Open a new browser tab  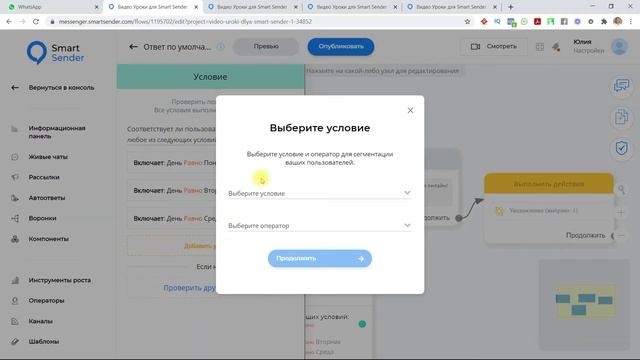[x=511, y=7]
